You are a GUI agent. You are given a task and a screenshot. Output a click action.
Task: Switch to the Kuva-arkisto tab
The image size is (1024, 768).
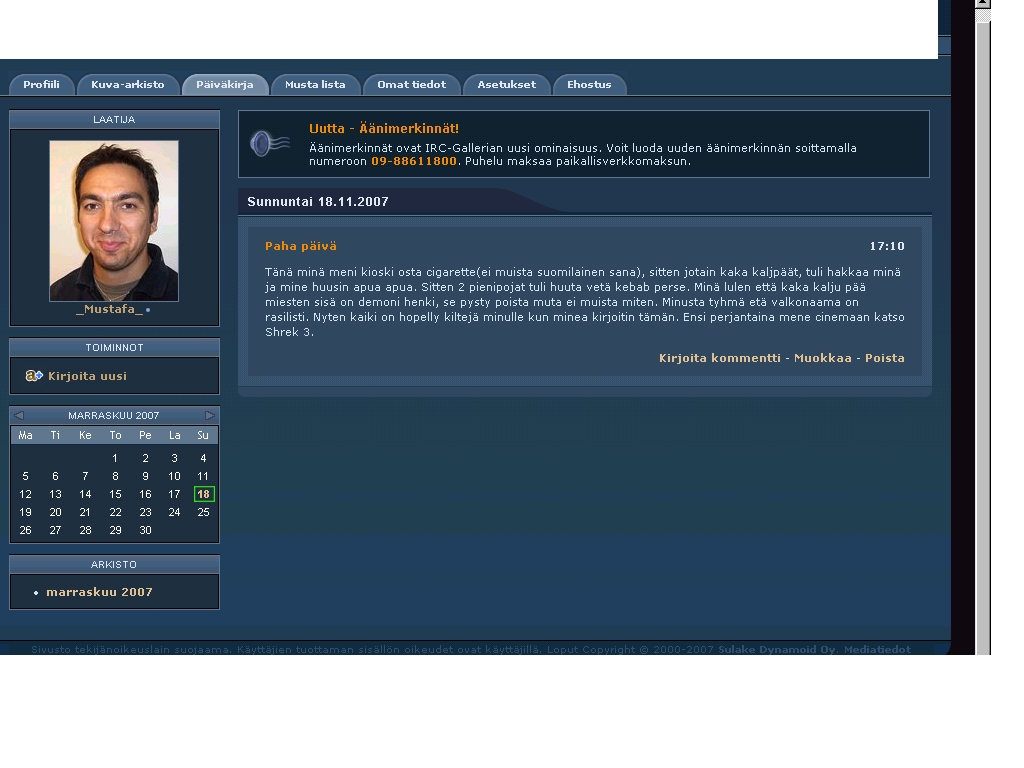(128, 85)
